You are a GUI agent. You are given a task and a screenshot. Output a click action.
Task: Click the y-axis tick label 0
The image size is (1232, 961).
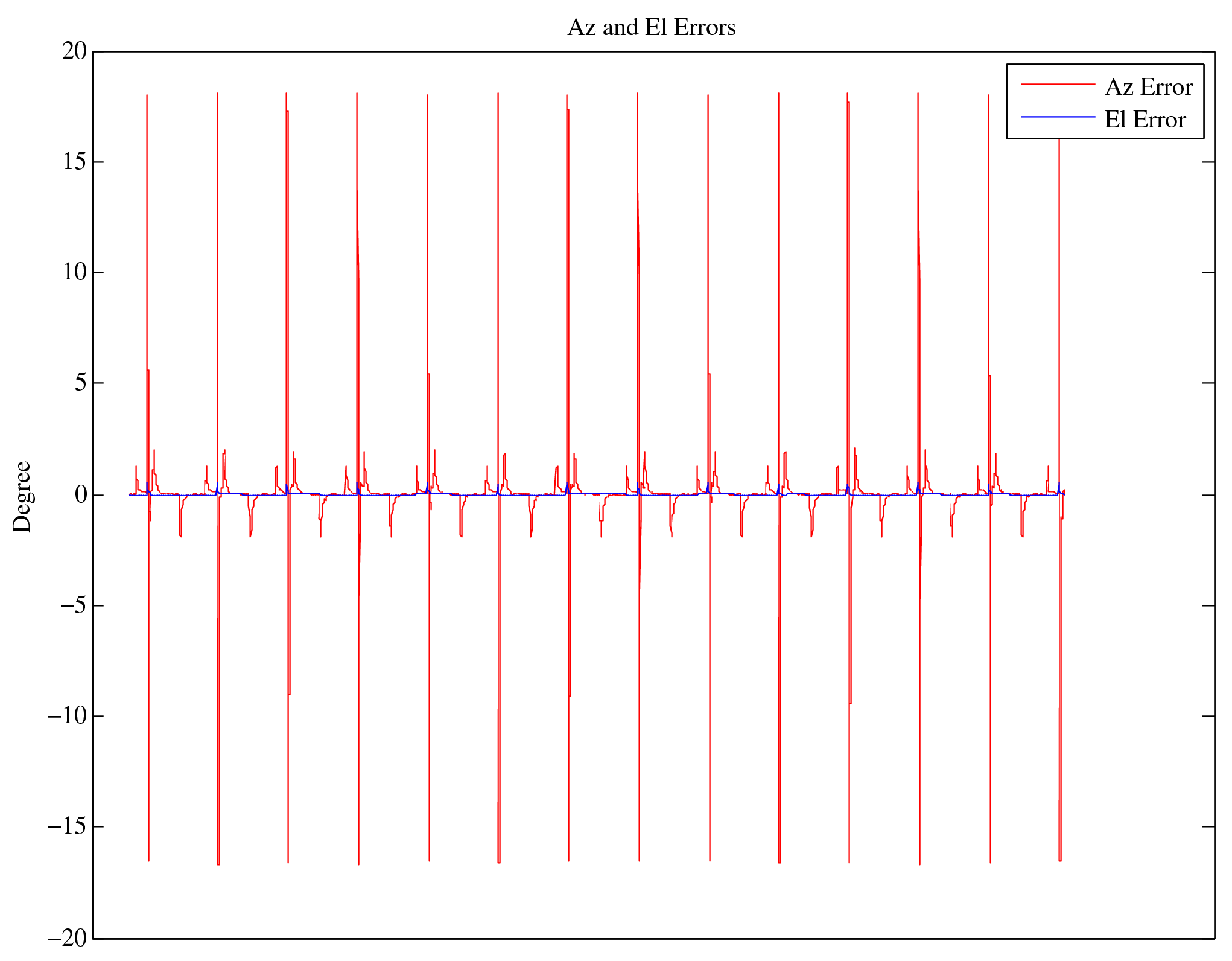(81, 495)
